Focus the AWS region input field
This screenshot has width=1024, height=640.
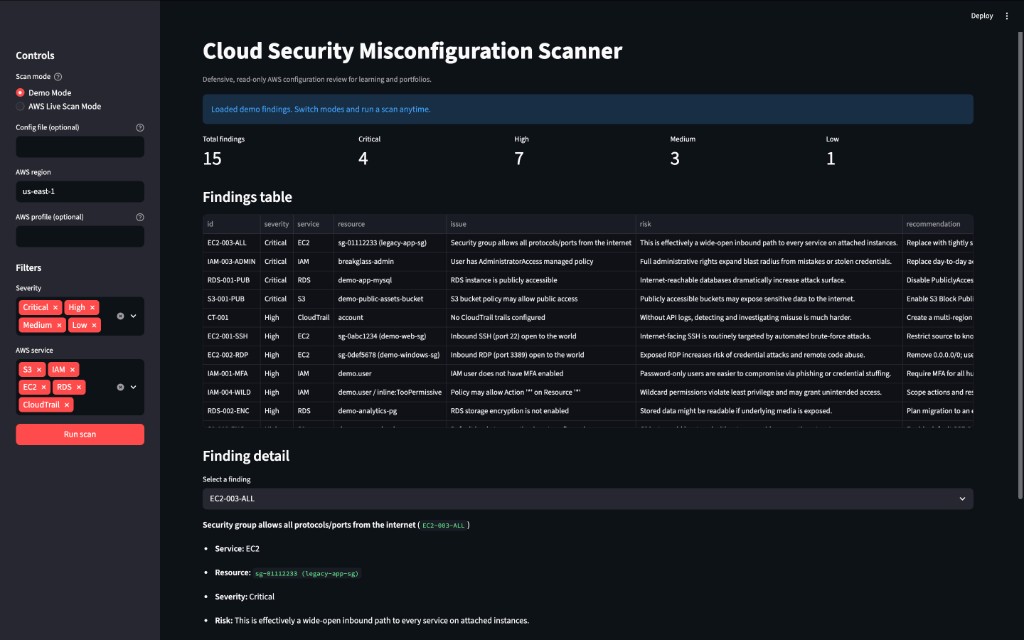click(80, 191)
